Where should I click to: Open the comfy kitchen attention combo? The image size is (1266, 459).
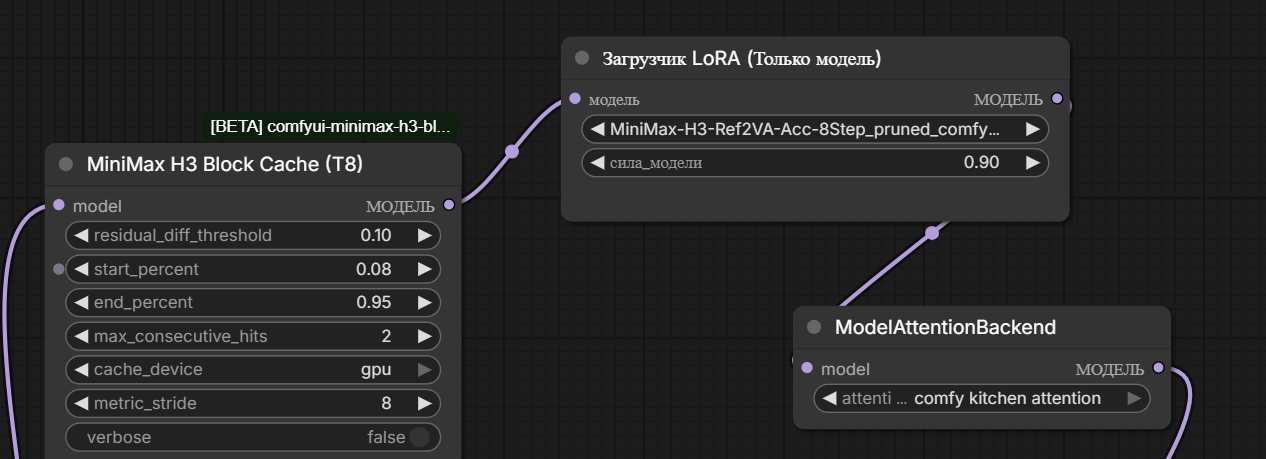(x=982, y=398)
